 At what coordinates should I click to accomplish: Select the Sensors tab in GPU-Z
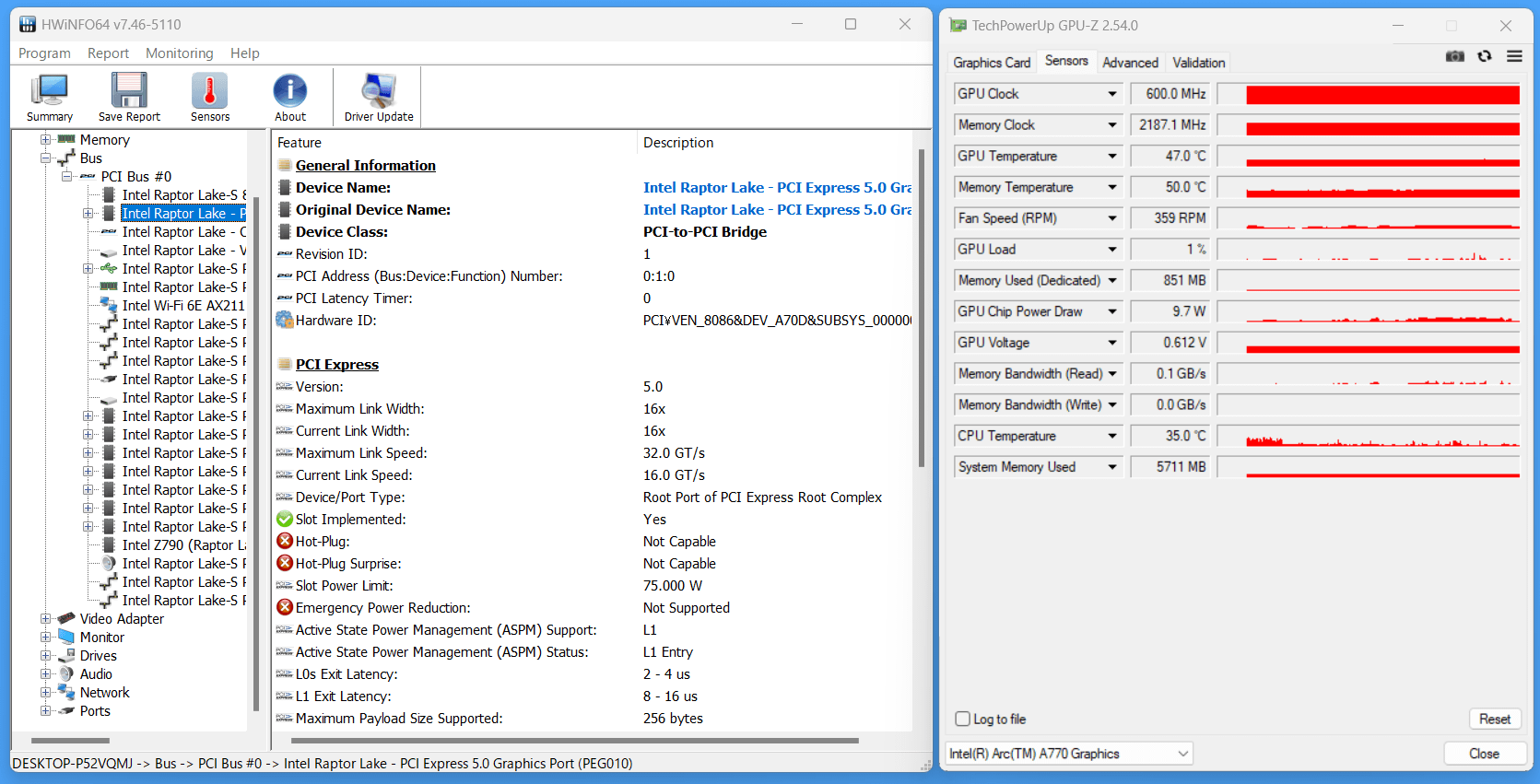click(1066, 61)
